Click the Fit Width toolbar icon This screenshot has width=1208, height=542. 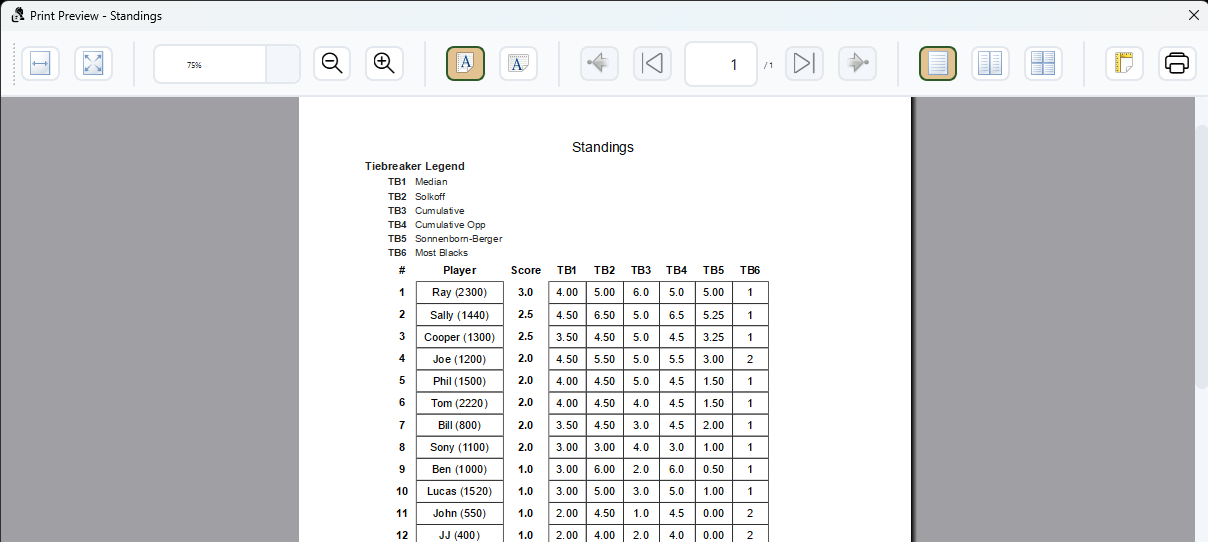click(x=41, y=64)
